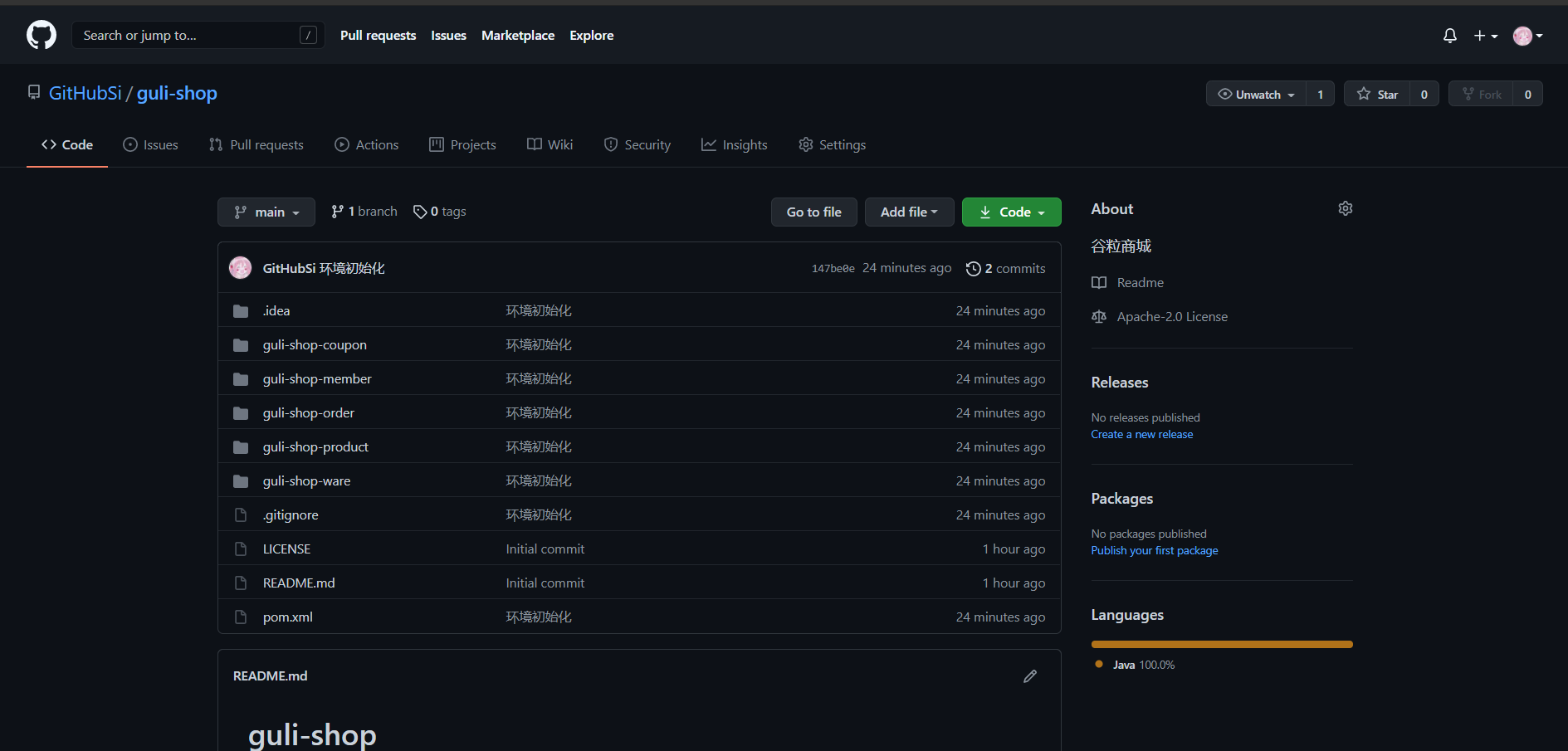Click Explore in the top navigation
The width and height of the screenshot is (1568, 751).
[x=592, y=35]
